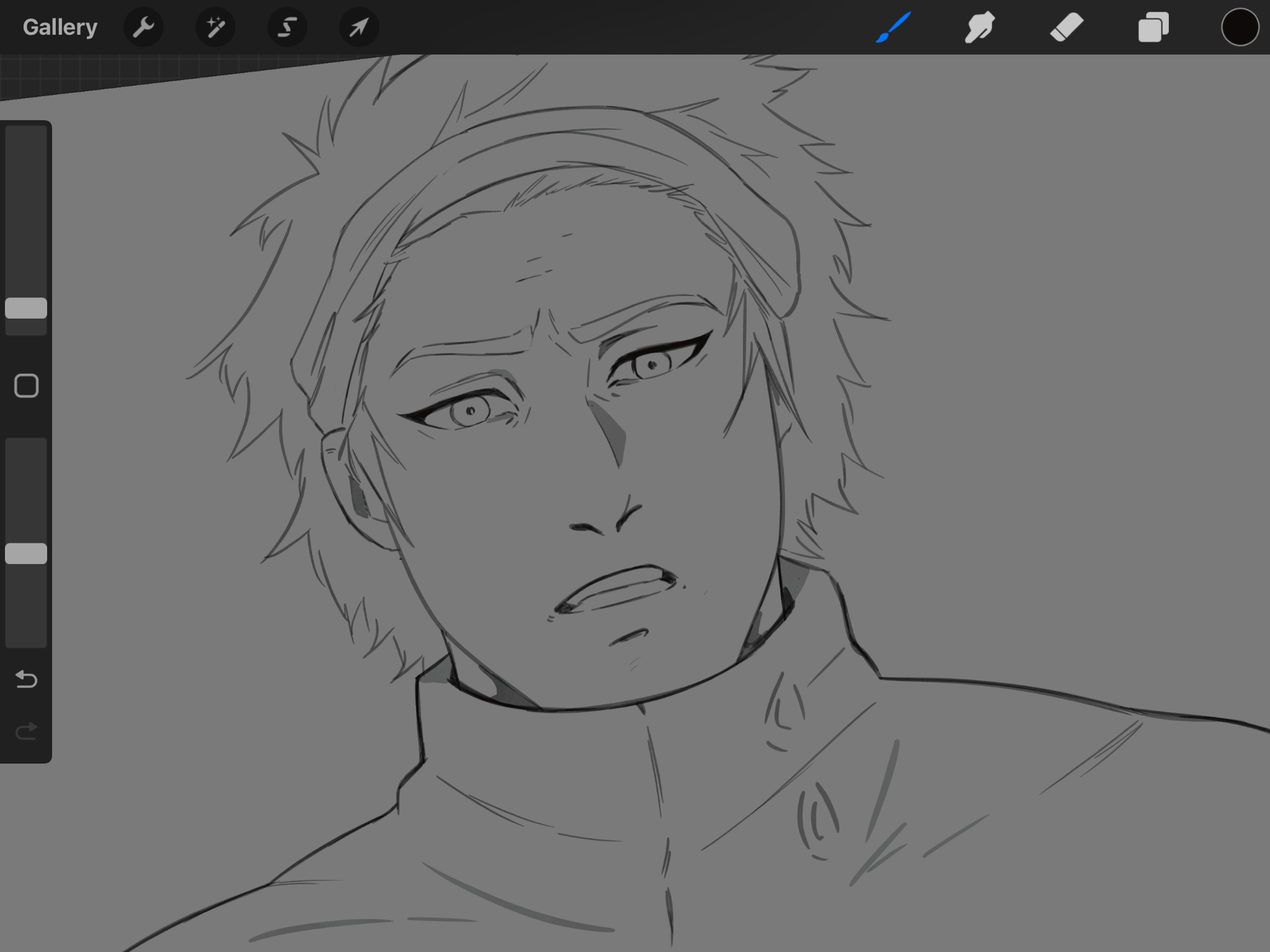Screen dimensions: 1270x952
Task: Select the Smudge tool
Action: click(x=979, y=27)
